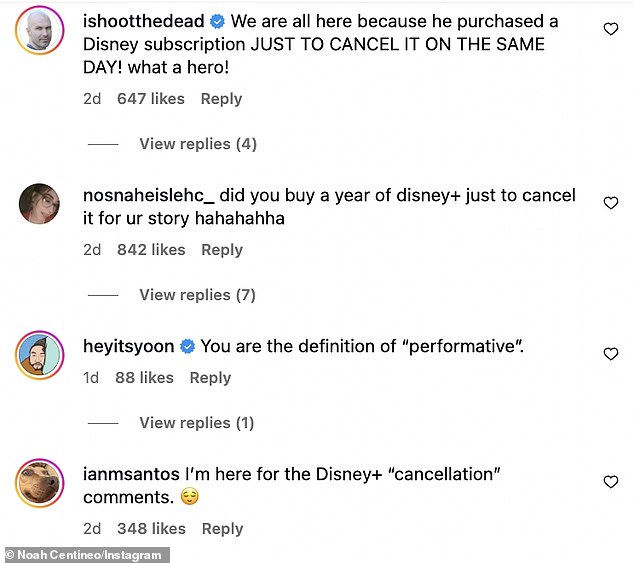Open nosnaheislehc_'s profile picture
The image size is (634, 563).
(40, 204)
